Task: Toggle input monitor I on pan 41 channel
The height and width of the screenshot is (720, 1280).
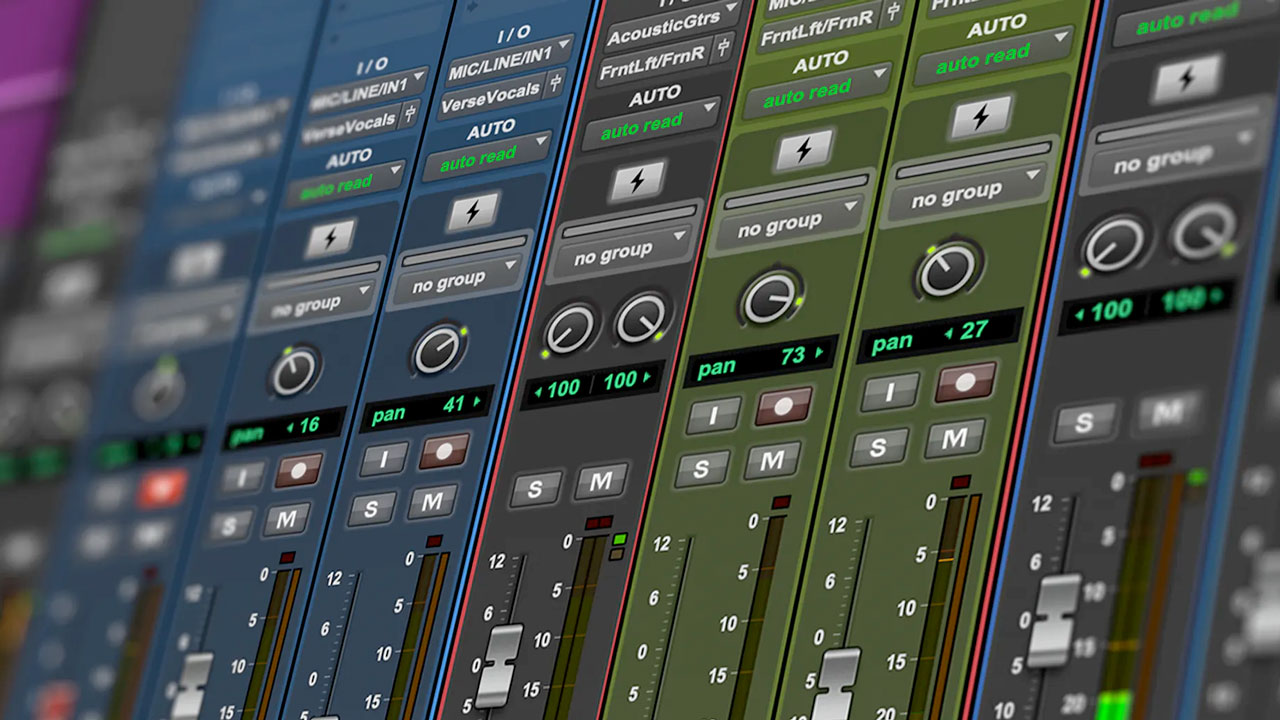Action: [x=384, y=458]
